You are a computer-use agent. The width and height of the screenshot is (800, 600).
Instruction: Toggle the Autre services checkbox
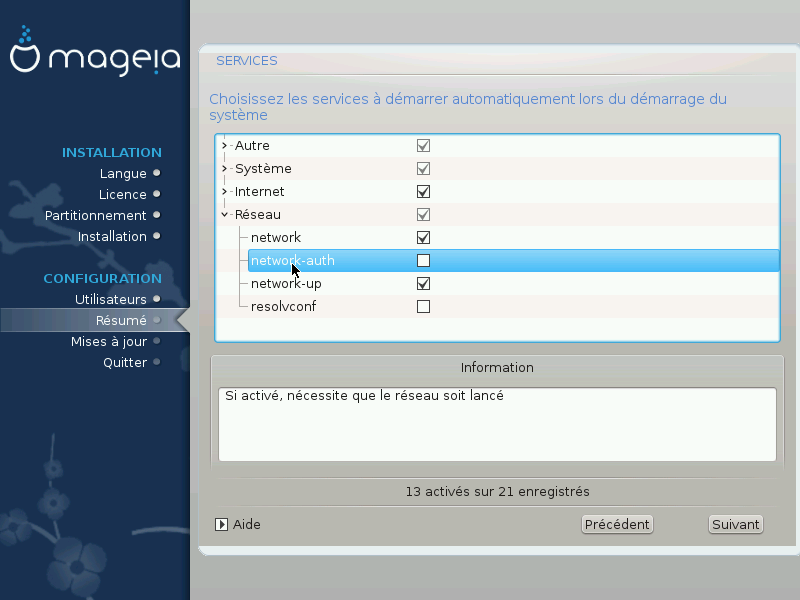click(x=423, y=146)
